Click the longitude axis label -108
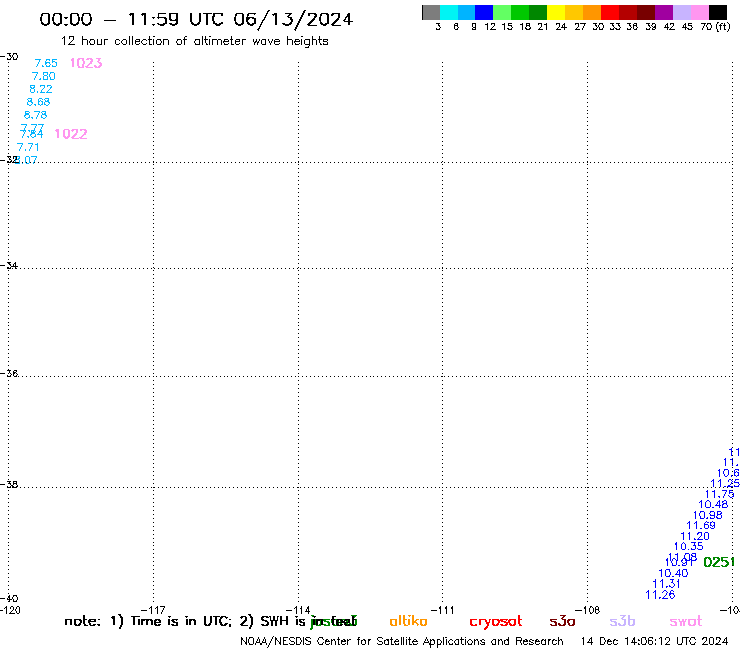Screen dimensions: 740x650 (588, 610)
